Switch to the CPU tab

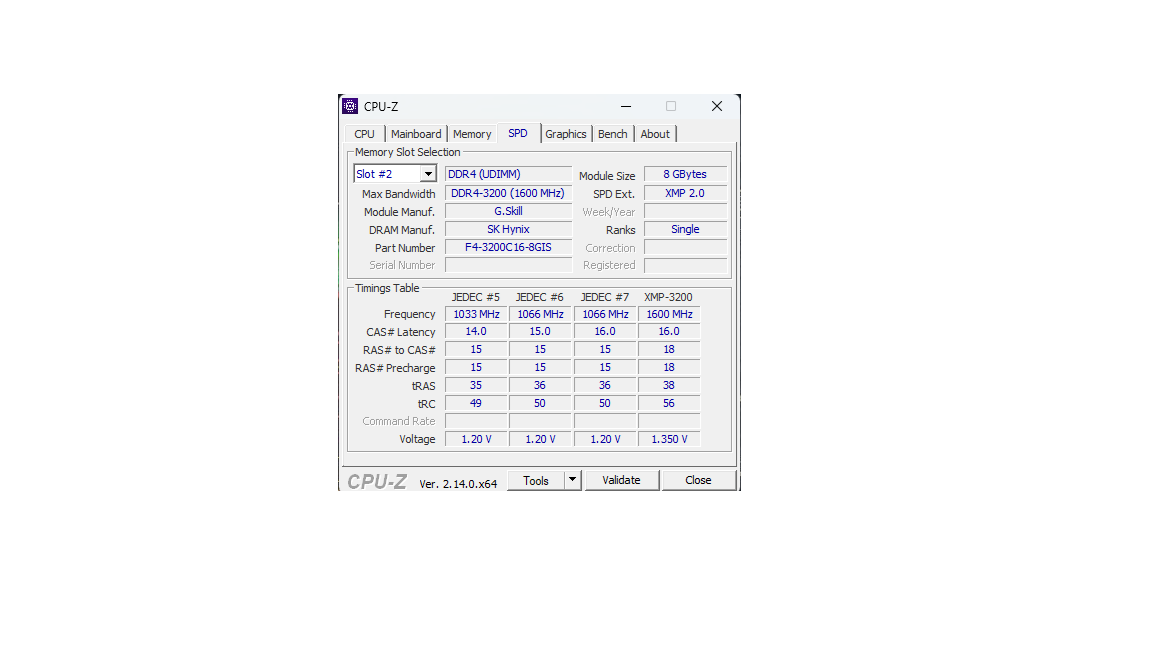coord(364,134)
